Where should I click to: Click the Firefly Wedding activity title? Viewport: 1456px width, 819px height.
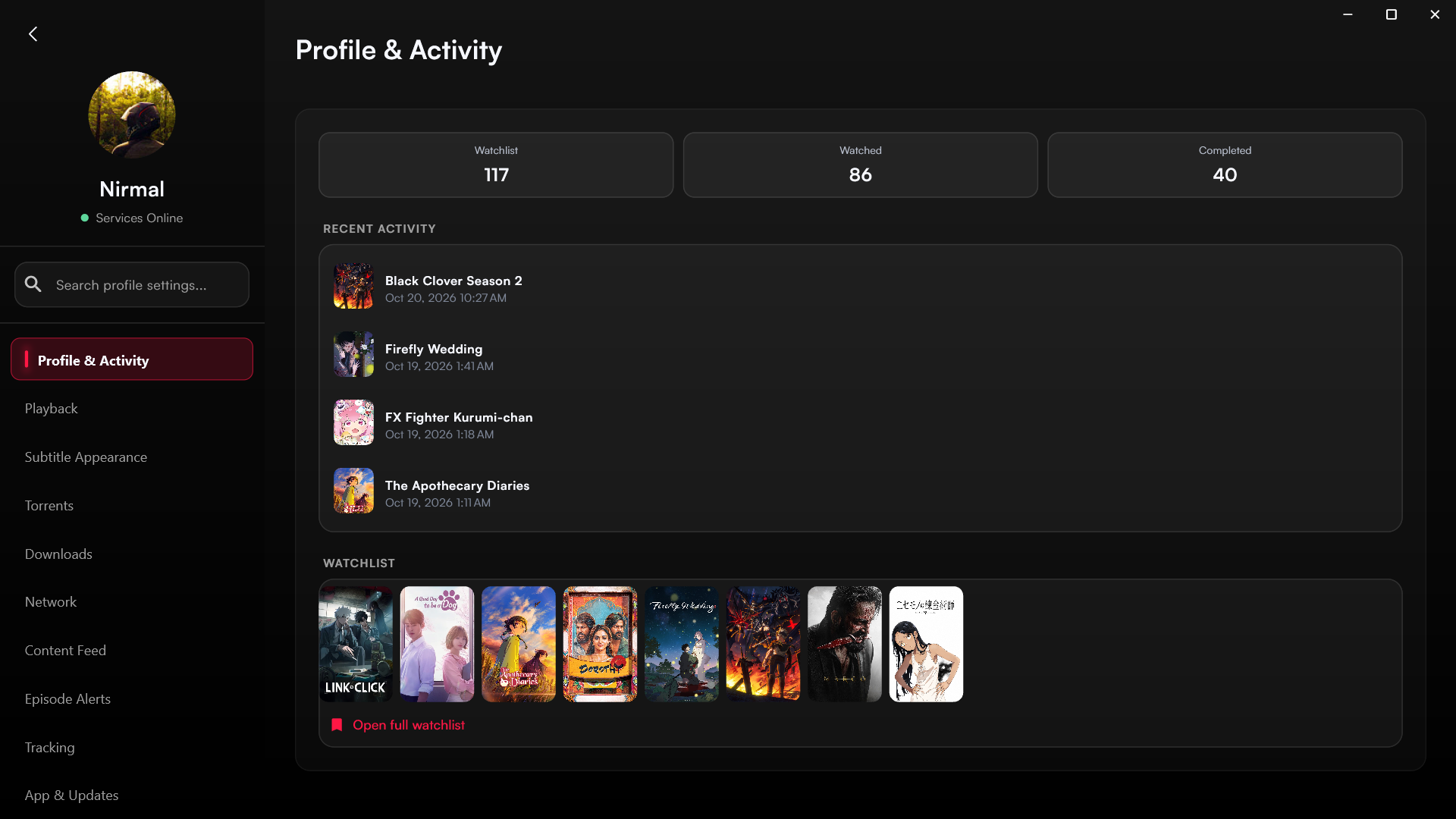point(434,349)
